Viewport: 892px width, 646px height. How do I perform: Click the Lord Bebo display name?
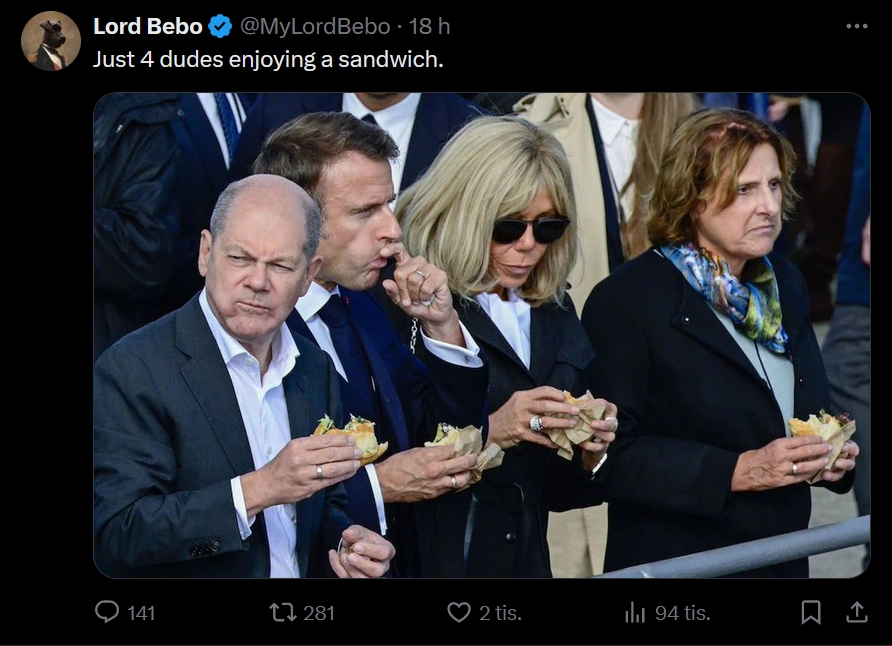point(148,27)
